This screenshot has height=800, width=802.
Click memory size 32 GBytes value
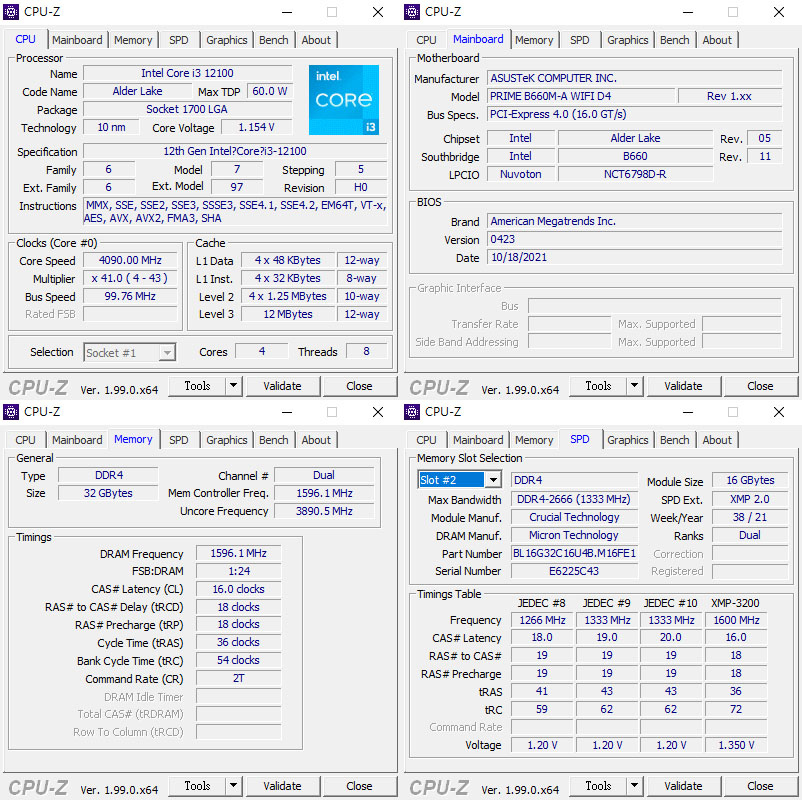tap(108, 493)
